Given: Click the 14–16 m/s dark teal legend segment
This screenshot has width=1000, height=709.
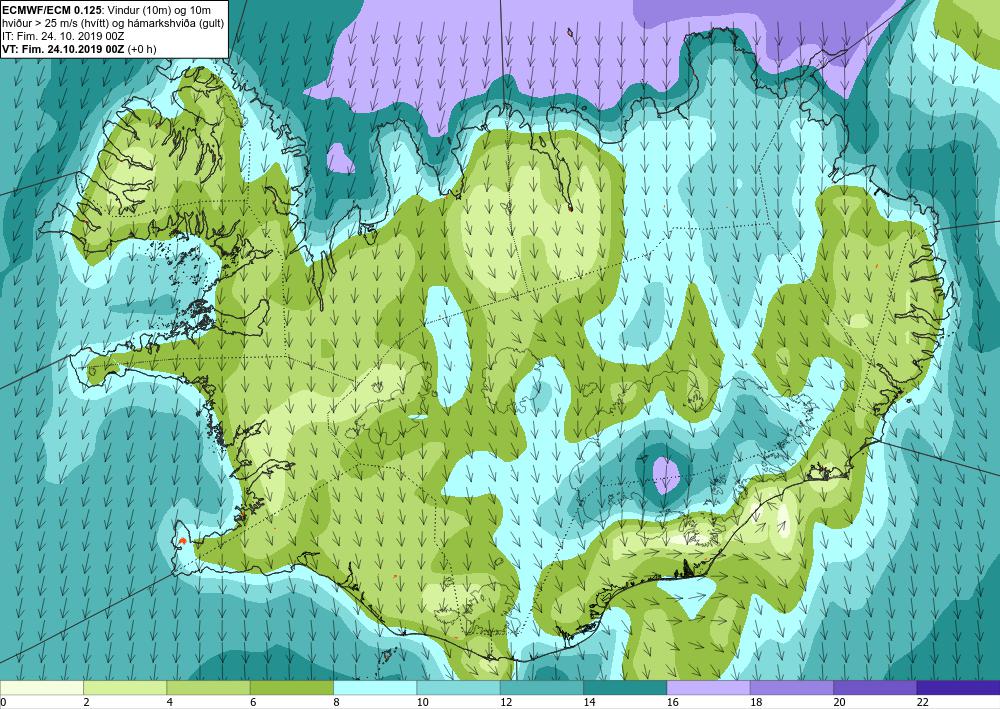Looking at the screenshot, I should 625,687.
